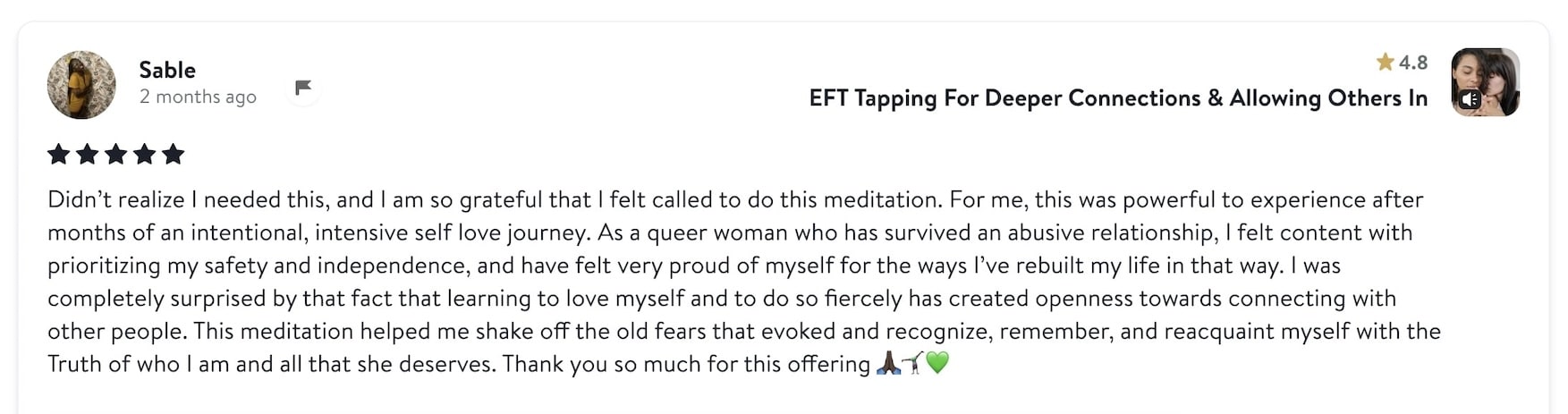Click the cartwheeling person emoji in the review
Viewport: 1568px width, 414px height.
pos(912,363)
